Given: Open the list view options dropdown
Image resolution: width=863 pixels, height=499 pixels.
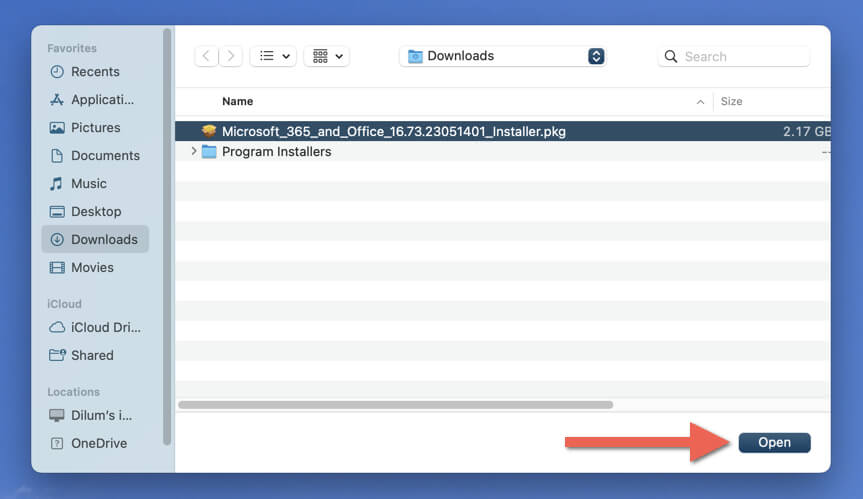Looking at the screenshot, I should coord(274,56).
